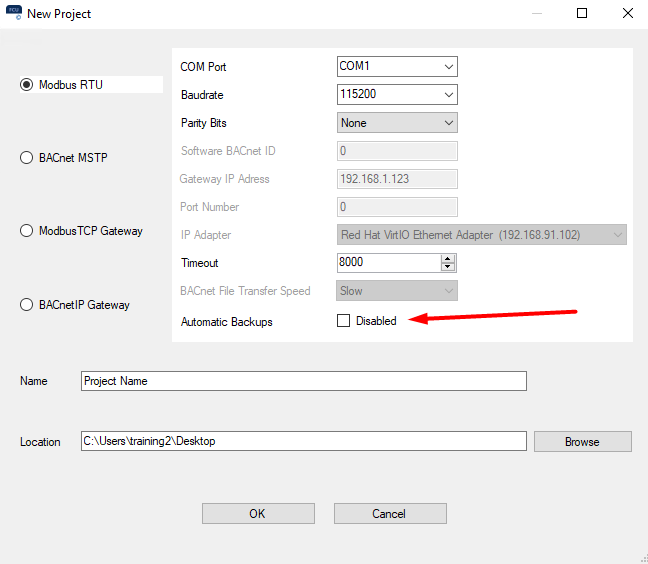Click the Location path text field
Viewport: 648px width, 564px height.
tap(303, 441)
